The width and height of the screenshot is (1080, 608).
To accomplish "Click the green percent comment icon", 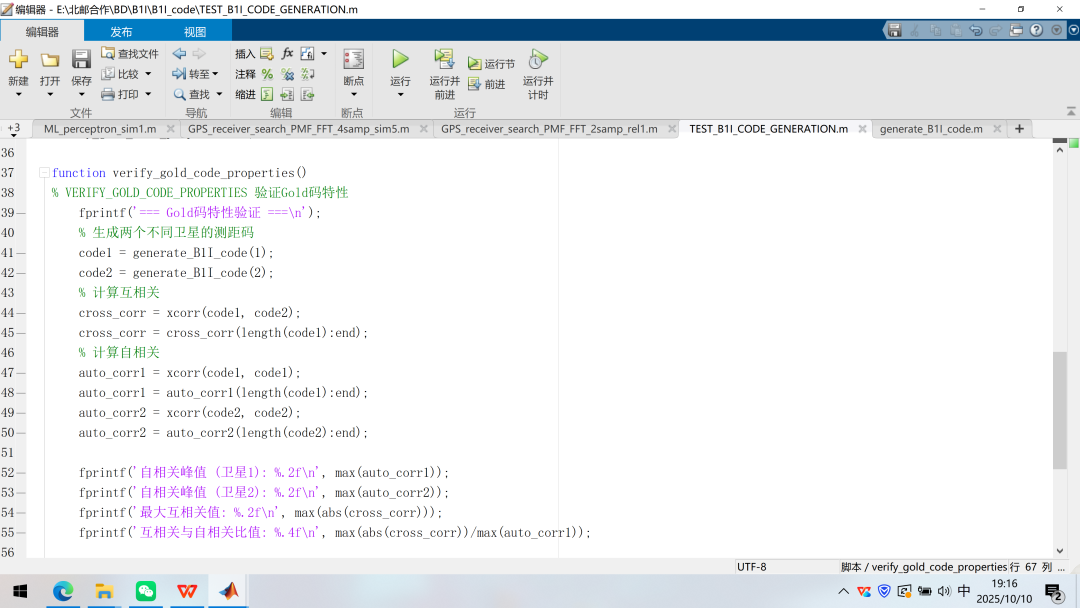I will tap(267, 74).
